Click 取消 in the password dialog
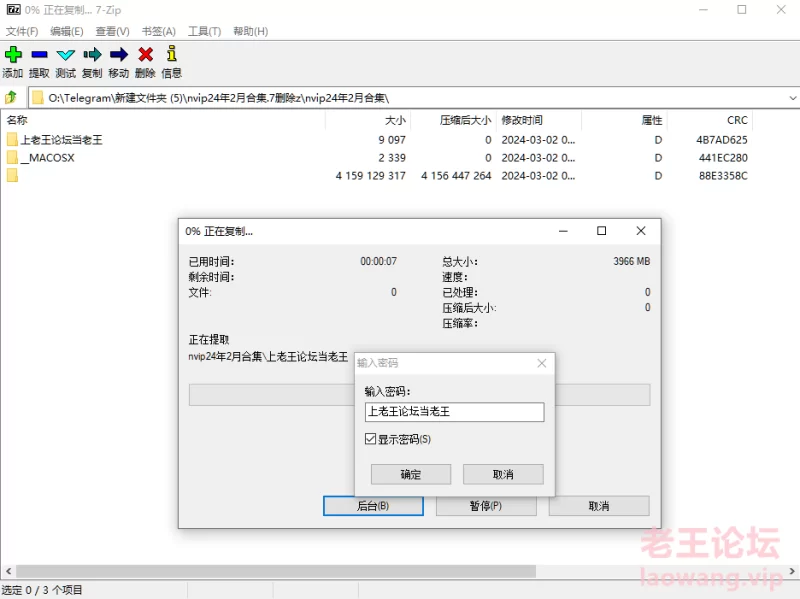800x599 pixels. click(503, 474)
